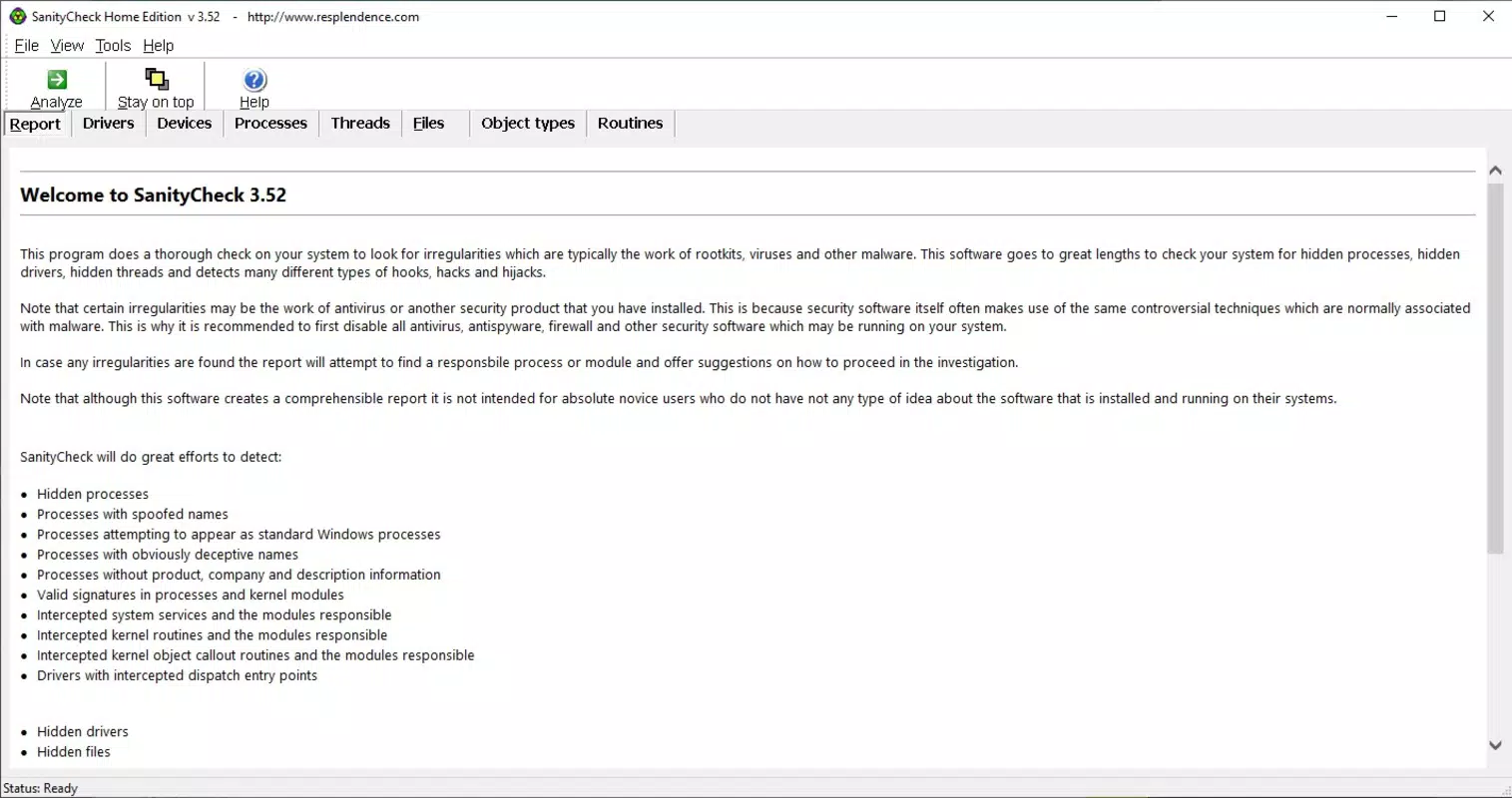Image resolution: width=1512 pixels, height=798 pixels.
Task: Click the 'Status: Ready' status bar text
Action: click(41, 788)
